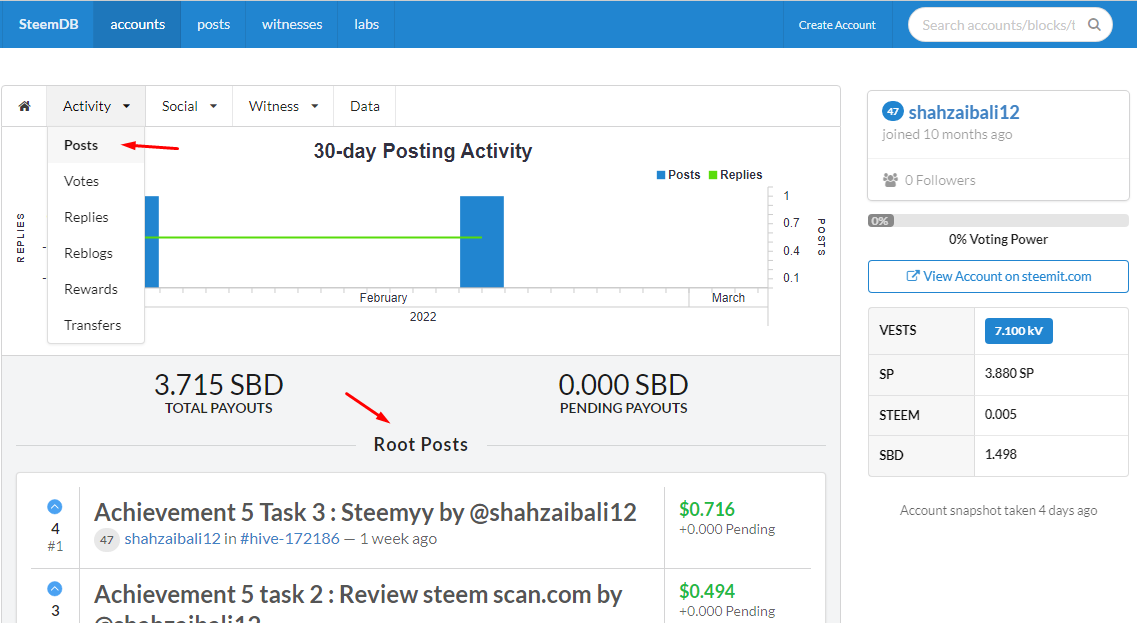Click the 0 Followers text
Image resolution: width=1137 pixels, height=623 pixels.
pyautogui.click(x=940, y=181)
